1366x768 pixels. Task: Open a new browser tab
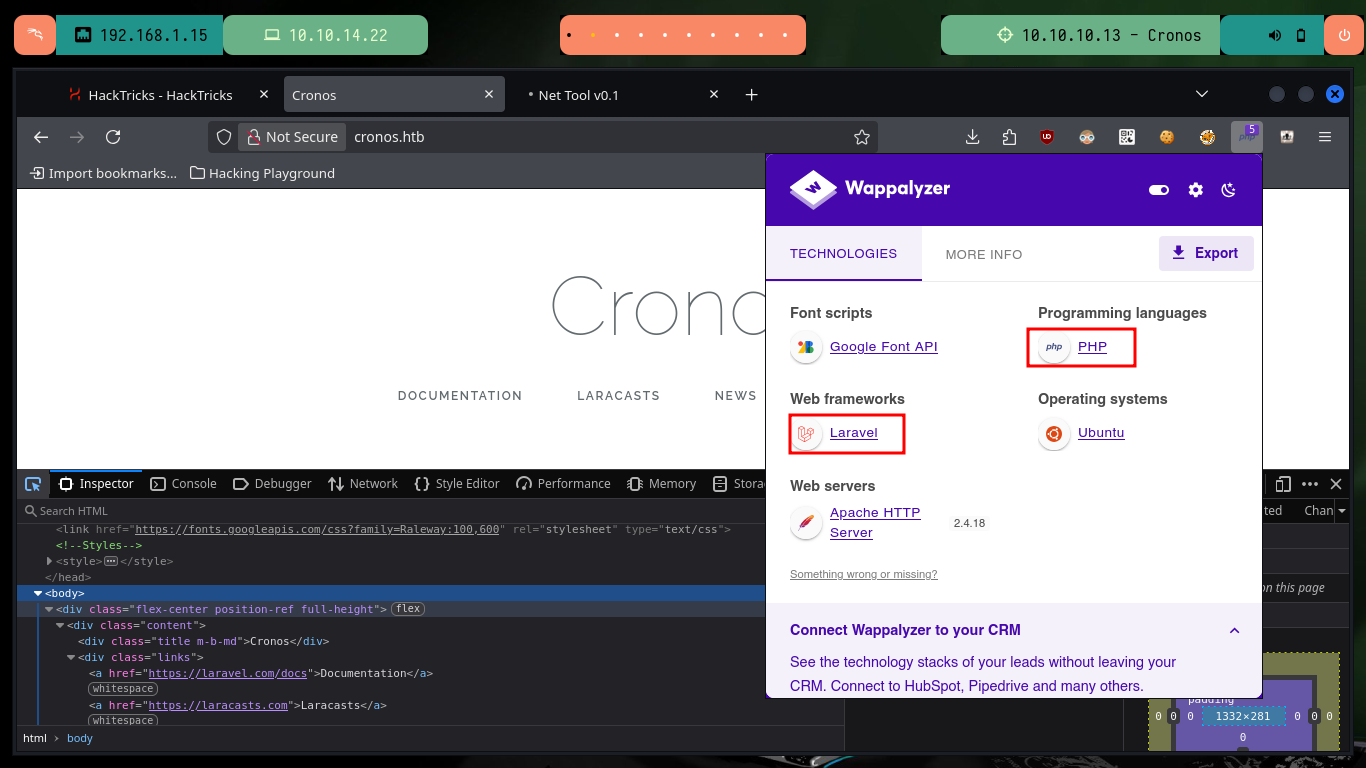click(752, 95)
